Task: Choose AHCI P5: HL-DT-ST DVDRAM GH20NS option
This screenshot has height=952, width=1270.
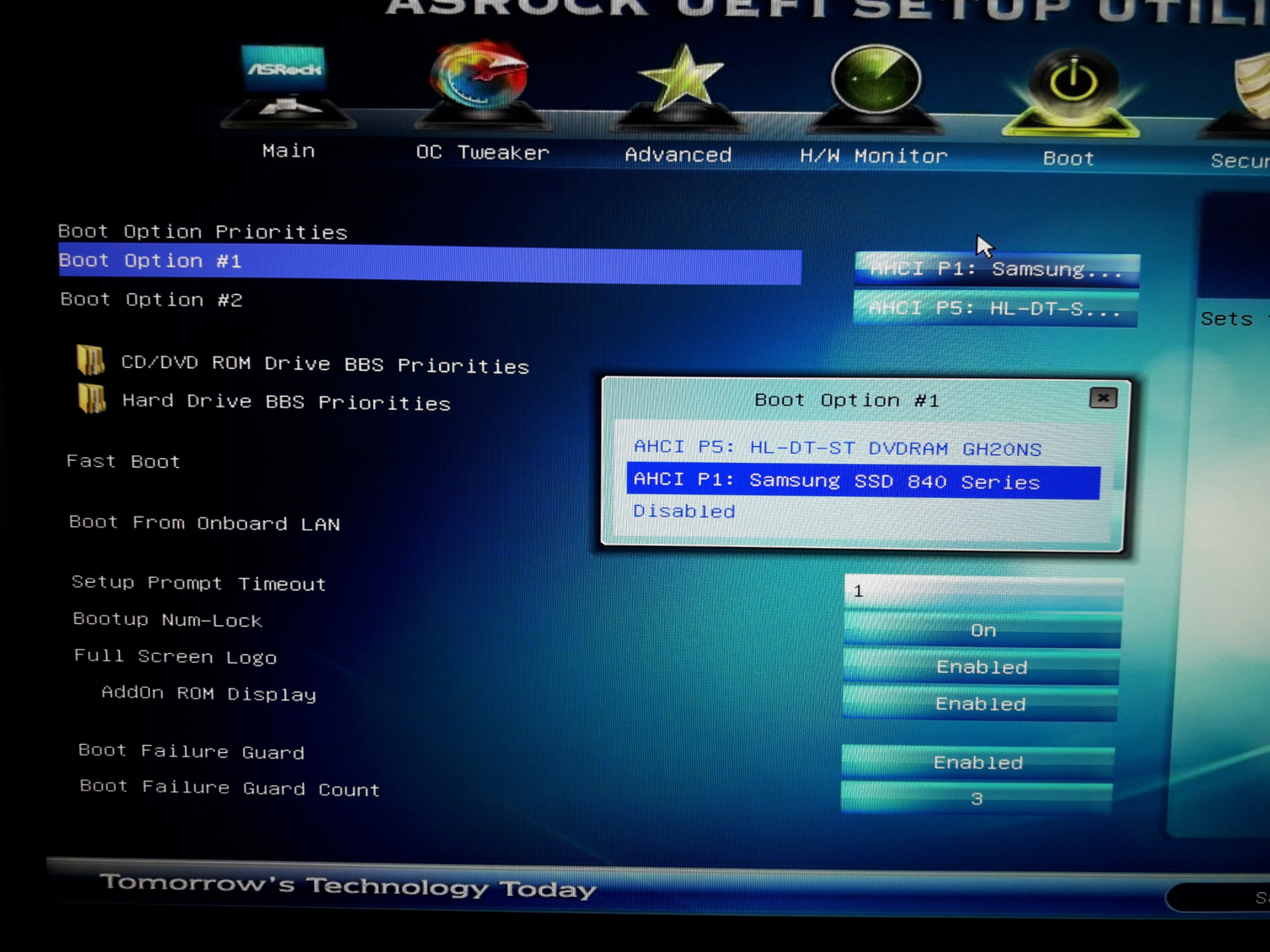Action: point(837,448)
